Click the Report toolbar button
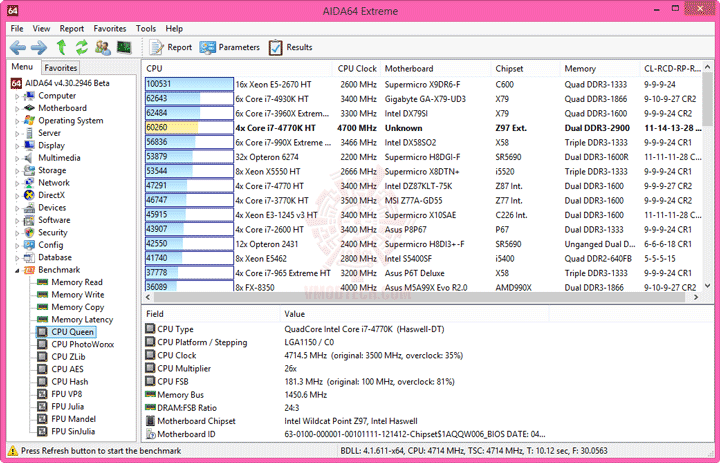This screenshot has height=463, width=720. click(171, 47)
